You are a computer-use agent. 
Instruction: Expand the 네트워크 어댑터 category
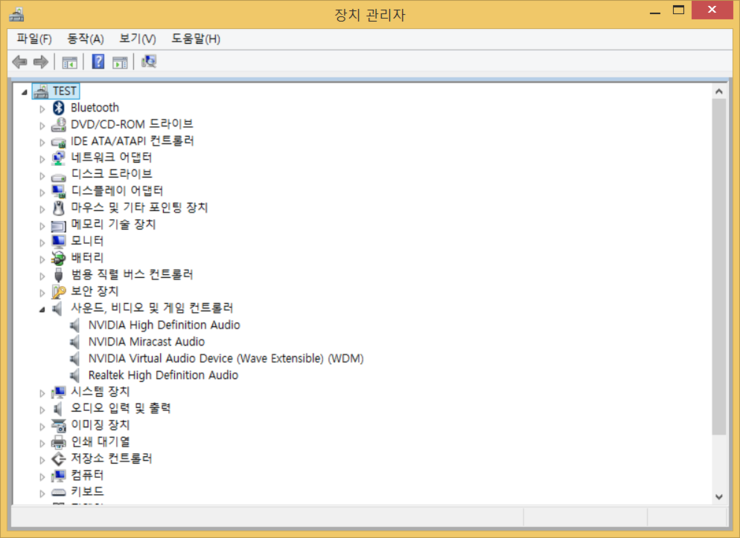pos(42,159)
